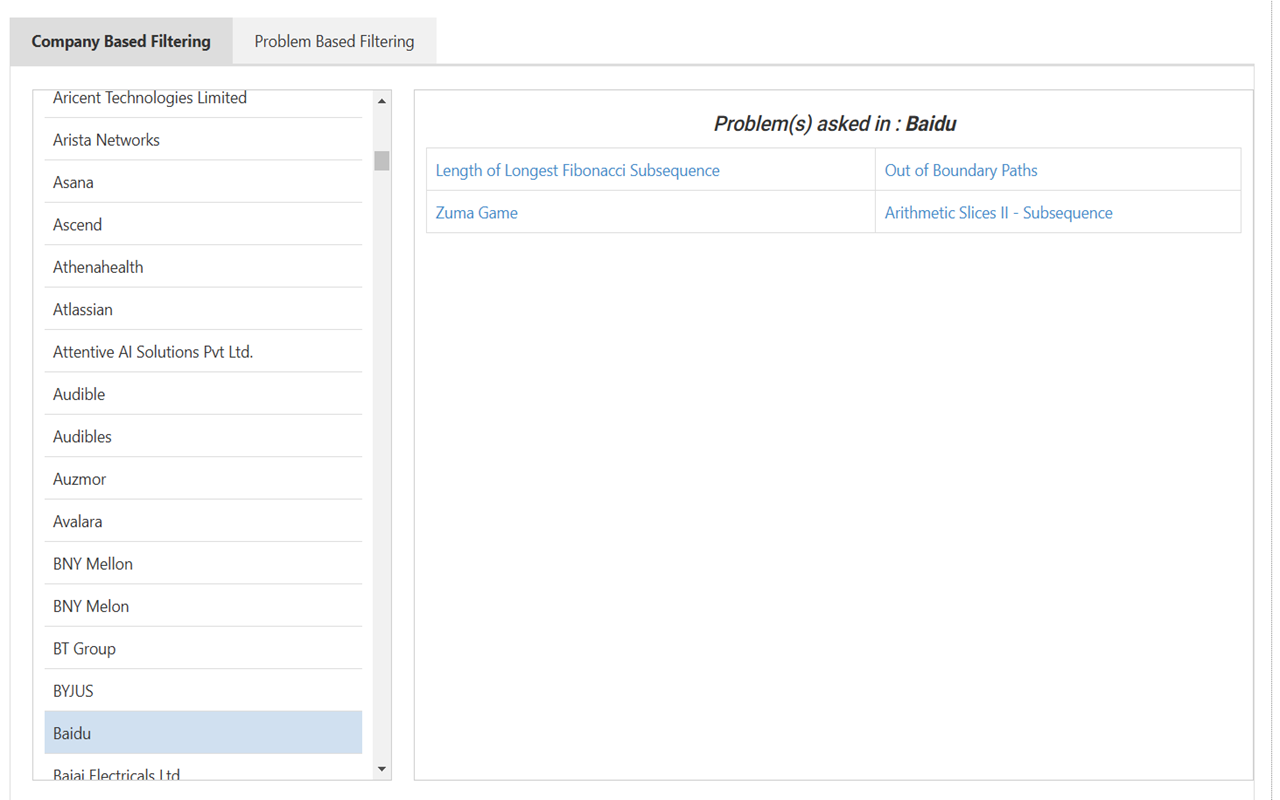Click the company list scroll down arrow

[x=382, y=769]
